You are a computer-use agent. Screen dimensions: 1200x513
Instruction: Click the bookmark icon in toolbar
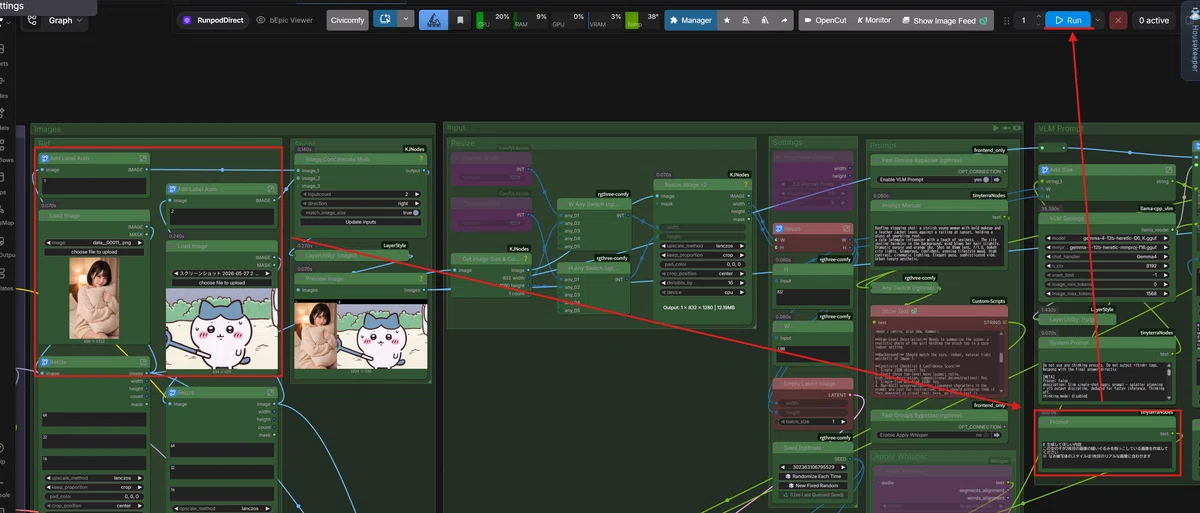459,20
